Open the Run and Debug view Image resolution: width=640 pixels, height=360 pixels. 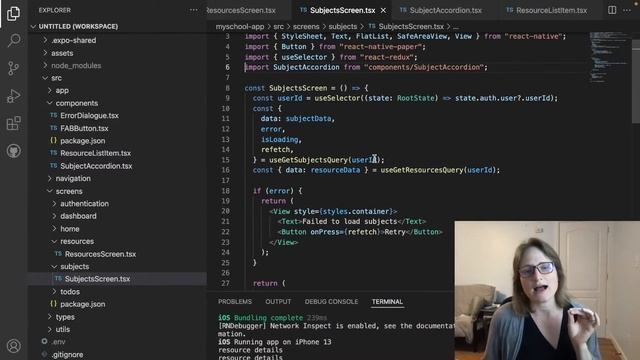coord(13,96)
